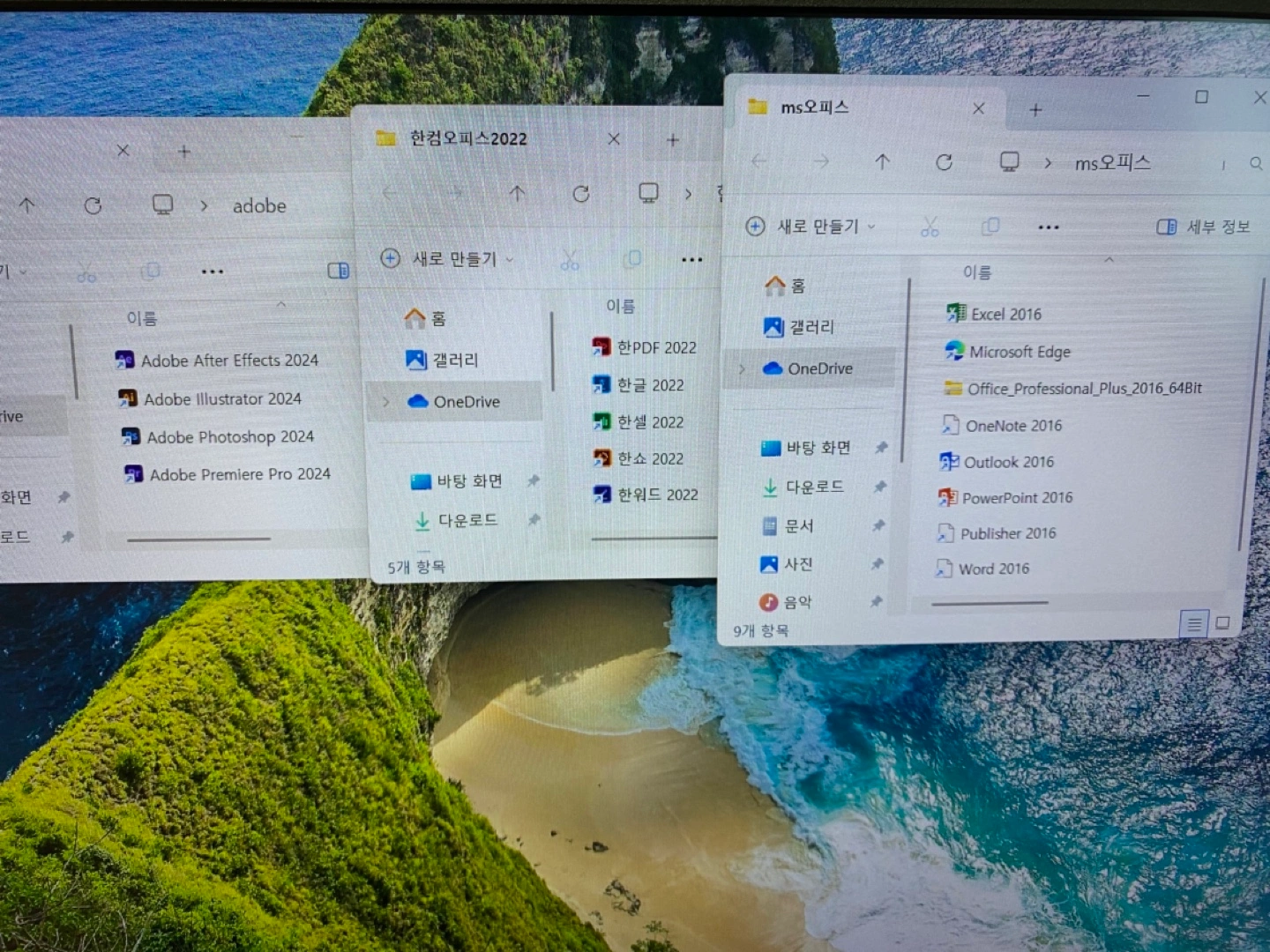The width and height of the screenshot is (1270, 952).
Task: Open 사진 in ms오피스 sidebar
Action: coord(785,564)
